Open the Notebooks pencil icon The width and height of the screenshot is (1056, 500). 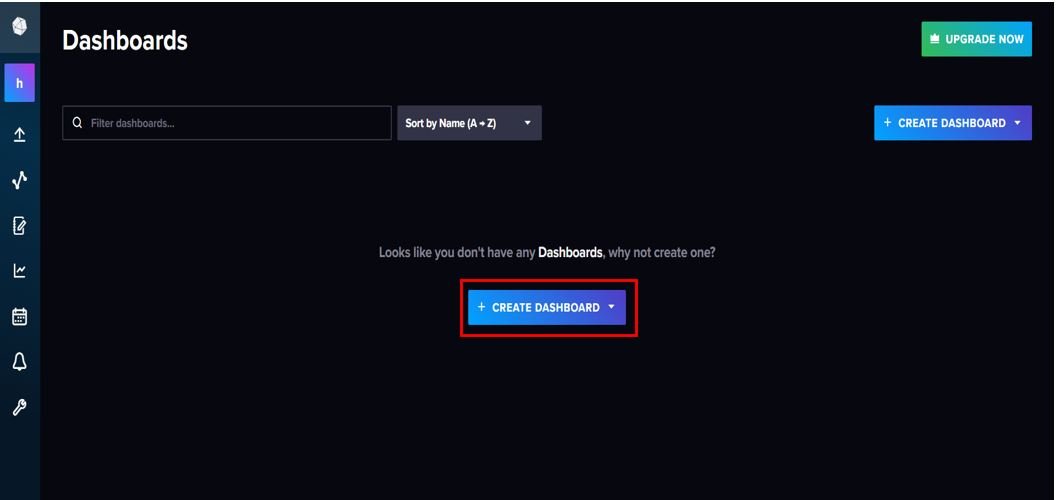coord(20,226)
